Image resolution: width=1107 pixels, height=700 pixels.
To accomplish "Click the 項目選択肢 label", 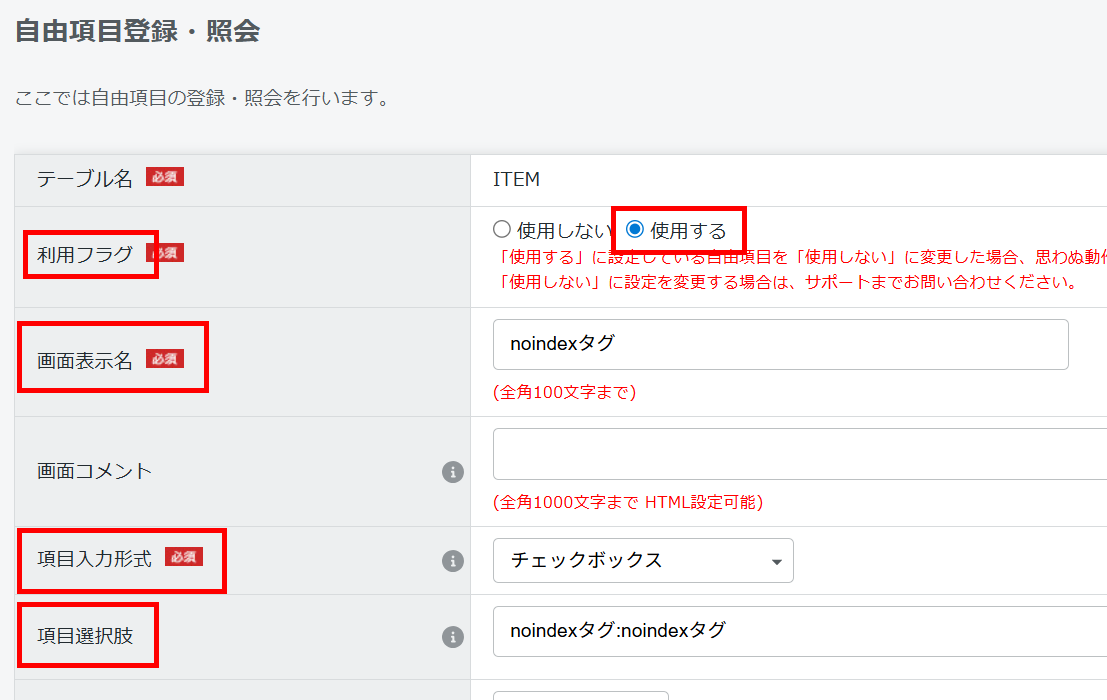I will tap(85, 636).
